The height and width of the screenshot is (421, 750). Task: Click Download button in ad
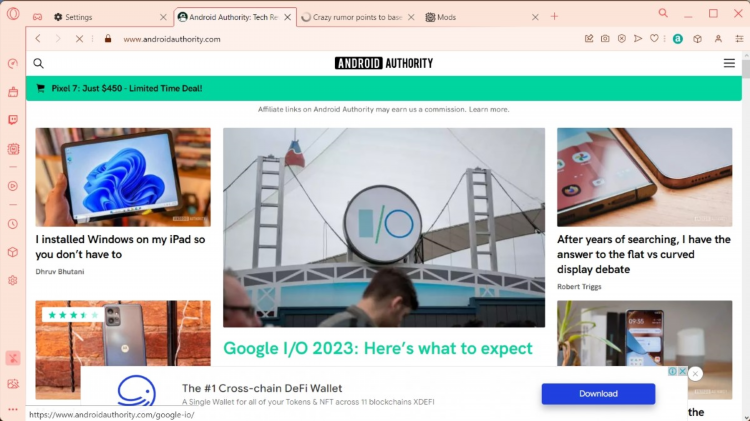pyautogui.click(x=598, y=394)
